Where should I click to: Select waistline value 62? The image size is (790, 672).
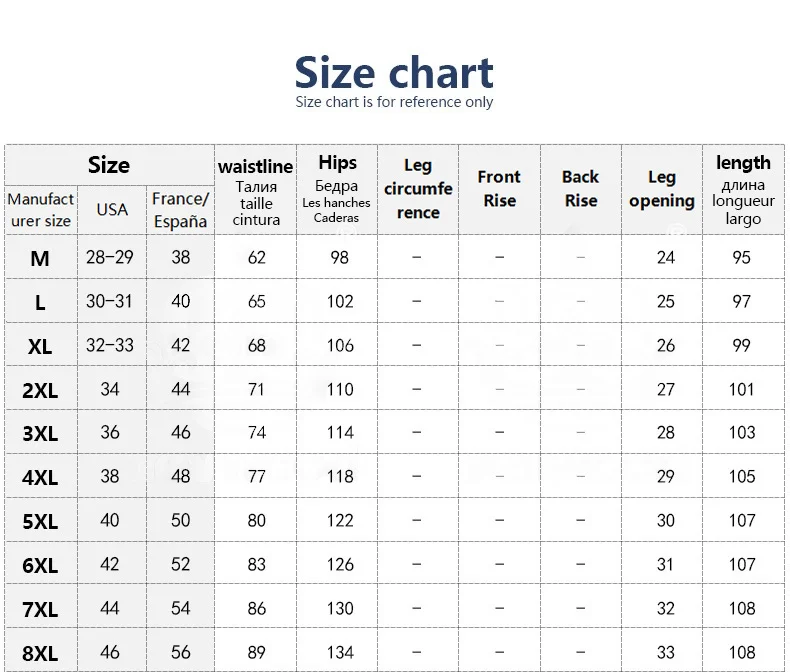point(256,257)
